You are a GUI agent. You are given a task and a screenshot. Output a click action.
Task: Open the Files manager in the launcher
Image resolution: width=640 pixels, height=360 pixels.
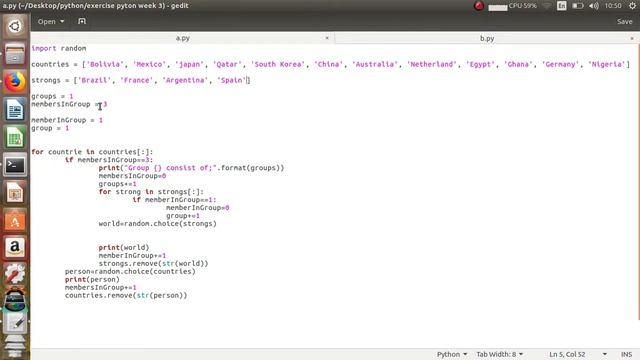[15, 54]
